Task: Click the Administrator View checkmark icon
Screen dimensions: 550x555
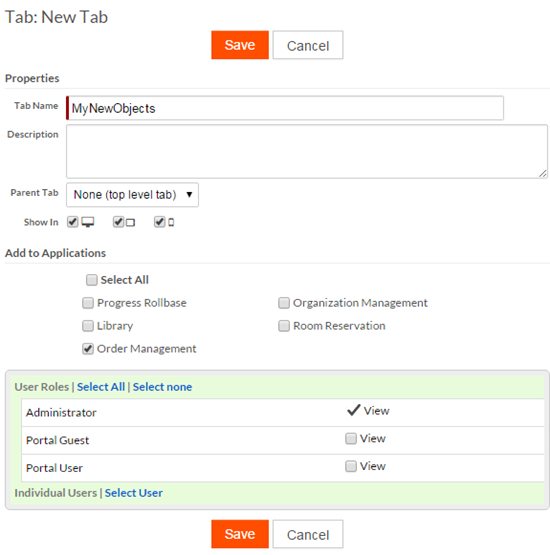Action: tap(353, 410)
